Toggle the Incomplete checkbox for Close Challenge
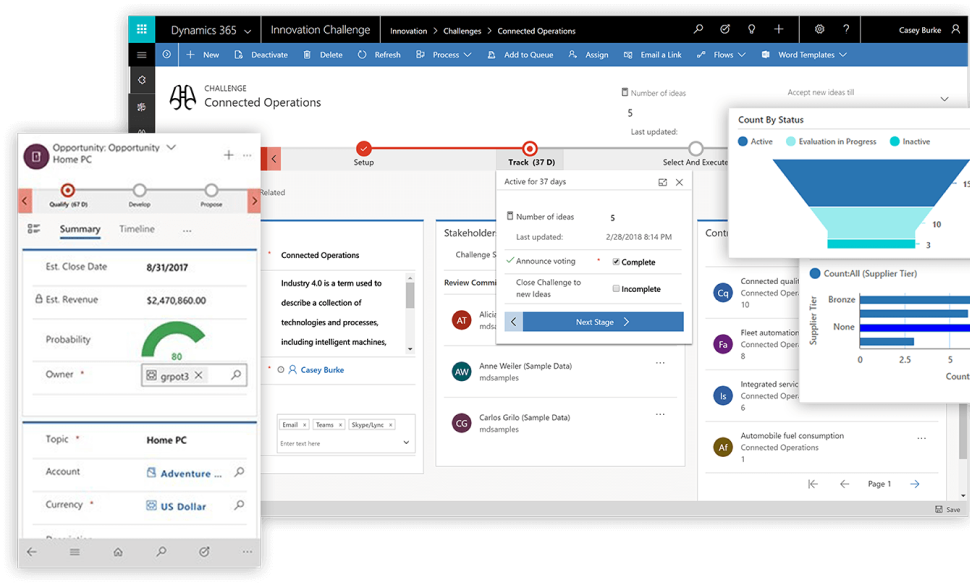This screenshot has height=584, width=970. pos(616,288)
